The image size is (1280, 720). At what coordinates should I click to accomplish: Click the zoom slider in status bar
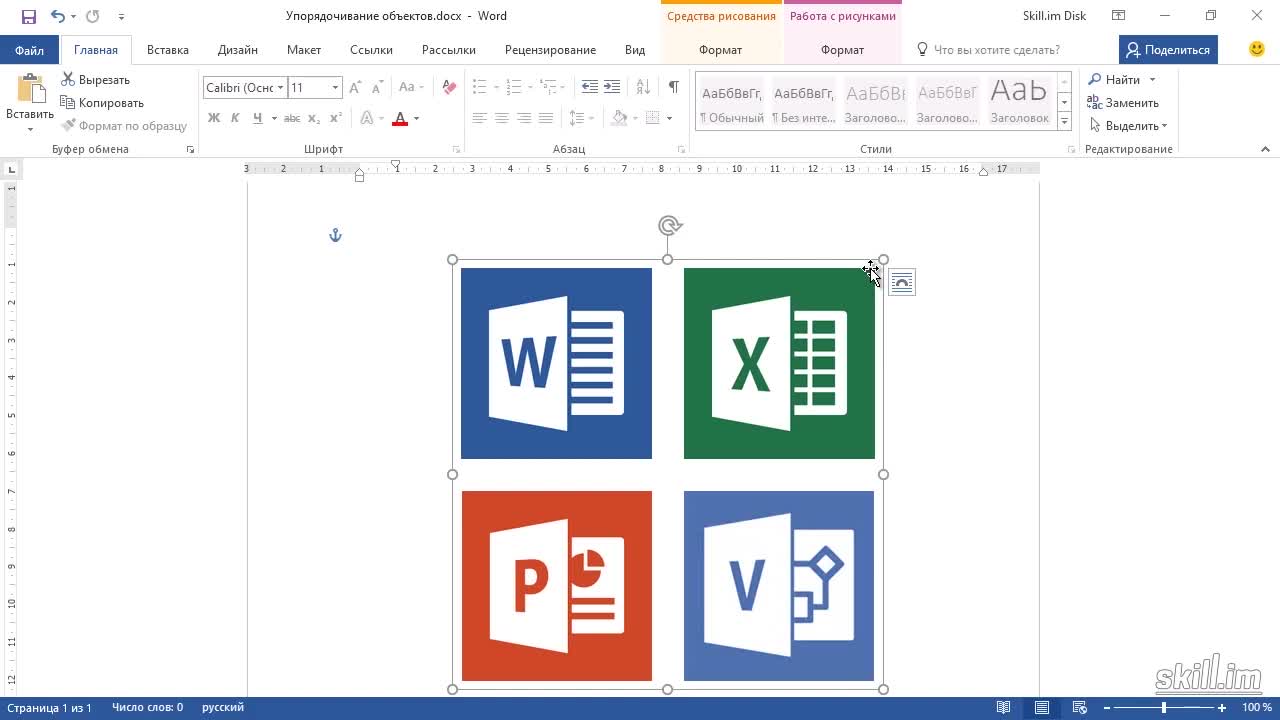[x=1163, y=708]
